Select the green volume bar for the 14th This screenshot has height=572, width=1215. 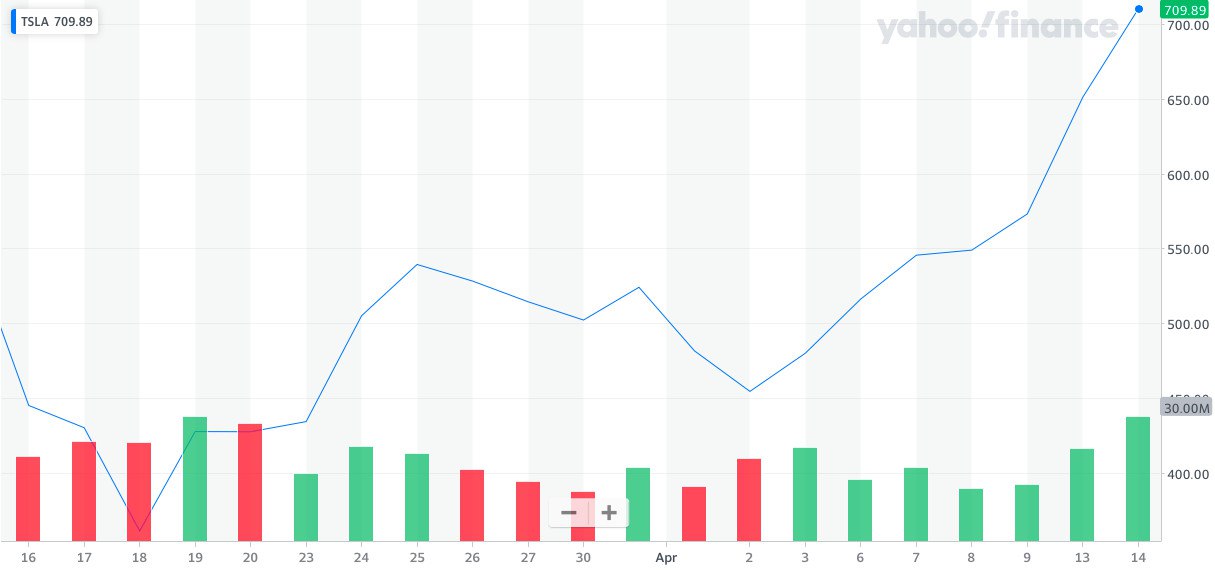coord(1138,478)
